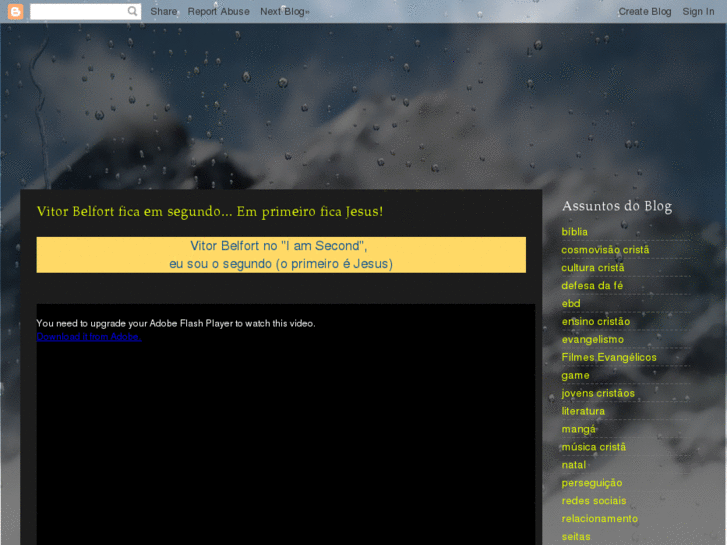The width and height of the screenshot is (727, 545).
Task: Open the ensino cristão label
Action: tap(596, 321)
